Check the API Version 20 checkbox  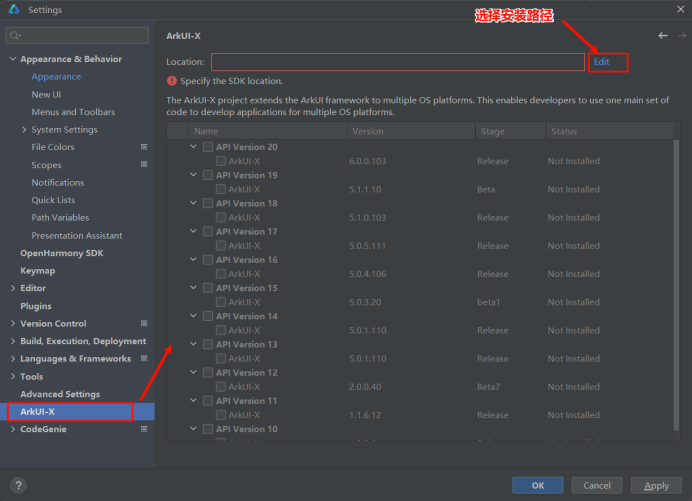(x=208, y=147)
